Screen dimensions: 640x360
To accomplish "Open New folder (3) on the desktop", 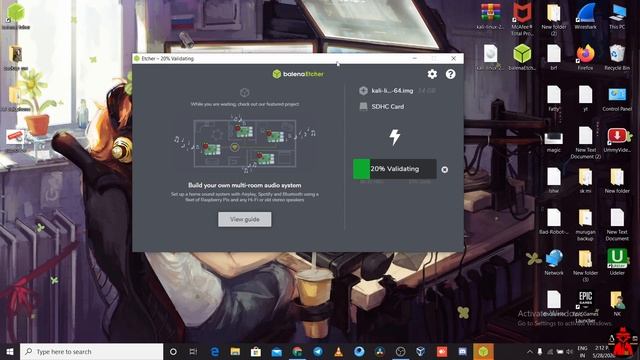I will 585,265.
